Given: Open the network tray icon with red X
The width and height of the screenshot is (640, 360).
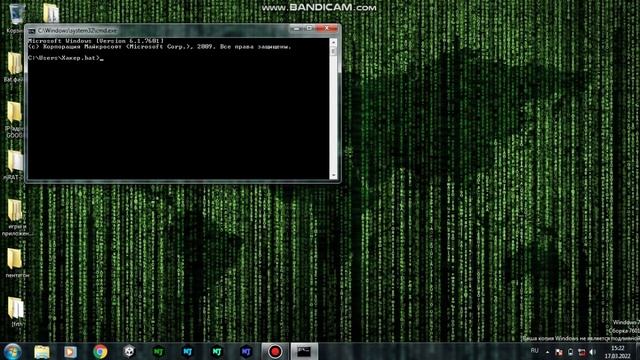Looking at the screenshot, I should pyautogui.click(x=582, y=352).
